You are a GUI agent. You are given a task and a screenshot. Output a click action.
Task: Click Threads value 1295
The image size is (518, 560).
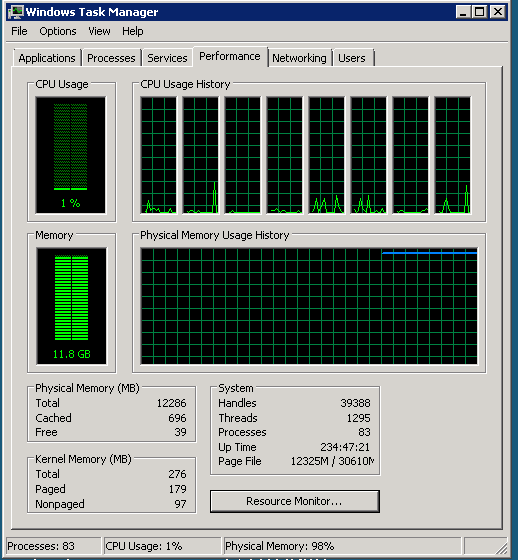tap(359, 418)
